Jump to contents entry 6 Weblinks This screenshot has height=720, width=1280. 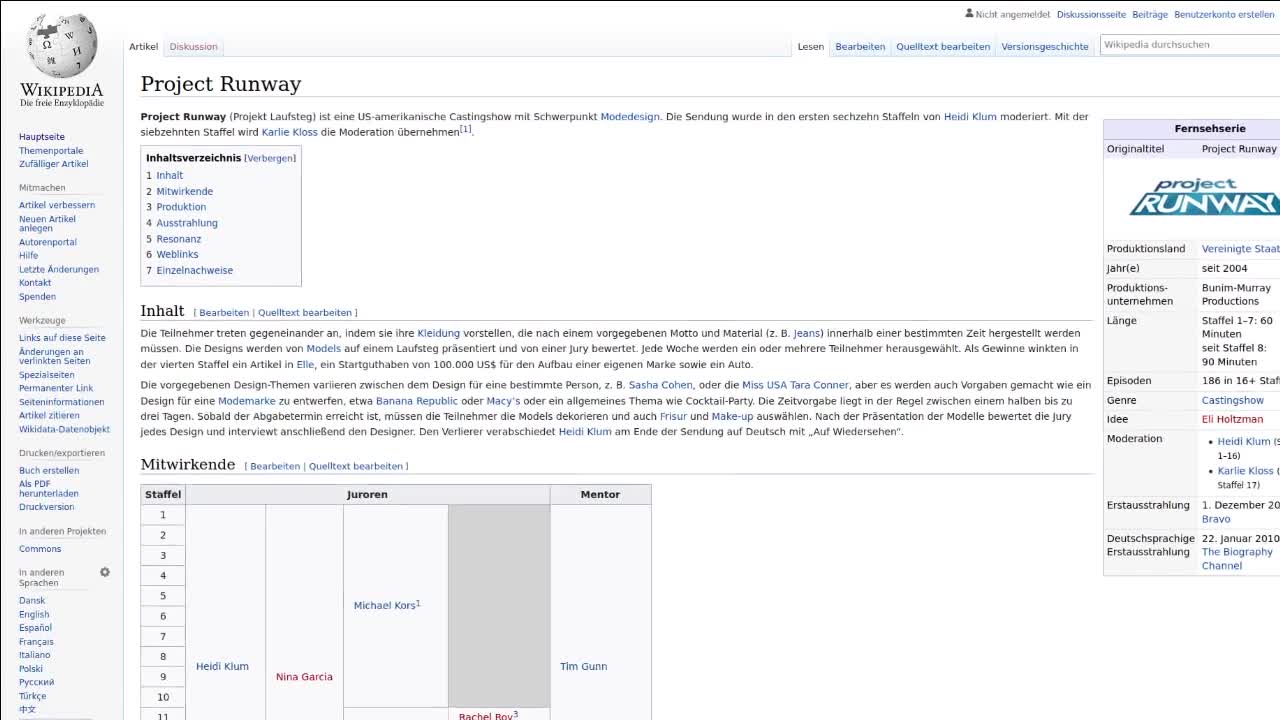172,254
